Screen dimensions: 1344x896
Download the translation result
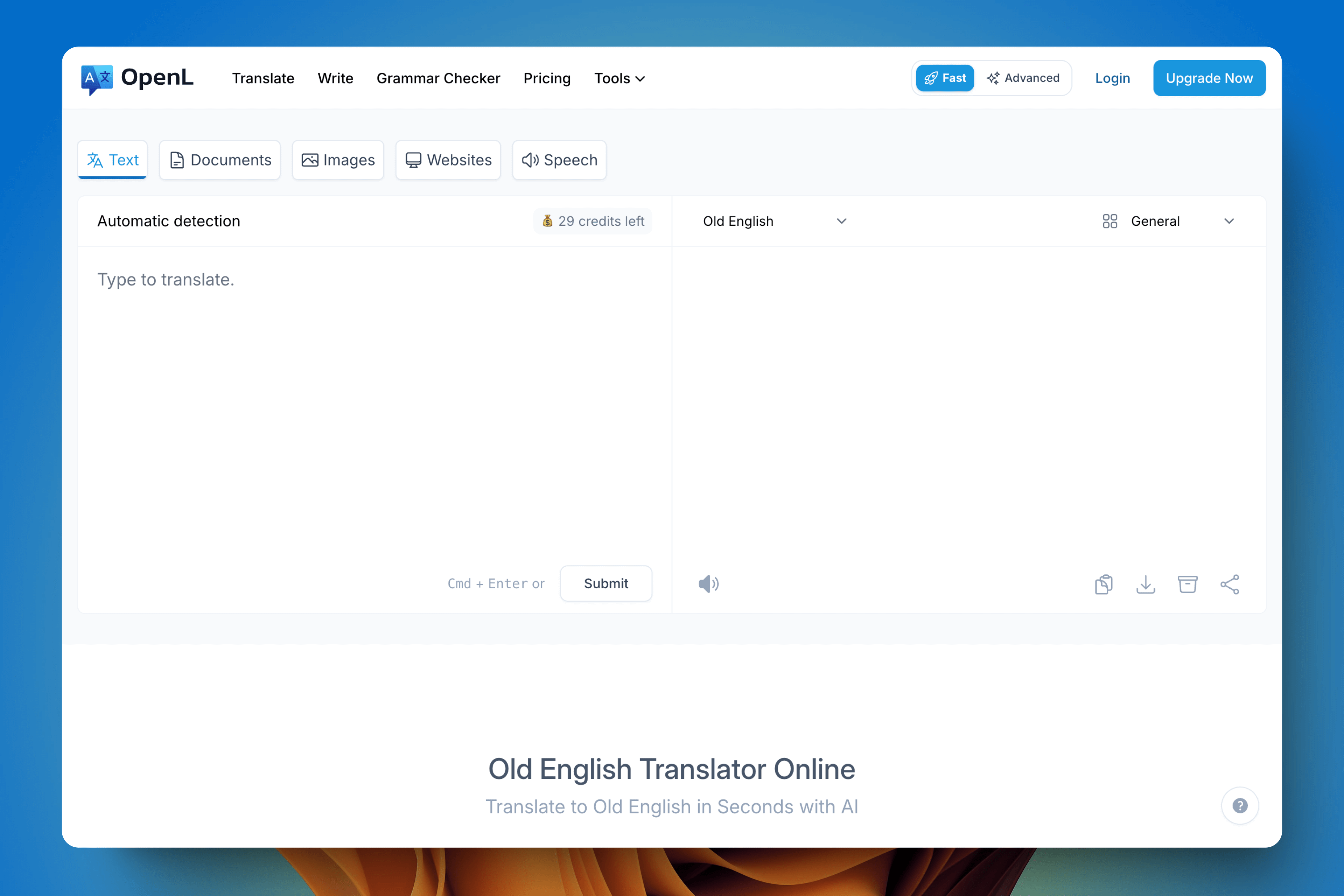pyautogui.click(x=1145, y=584)
